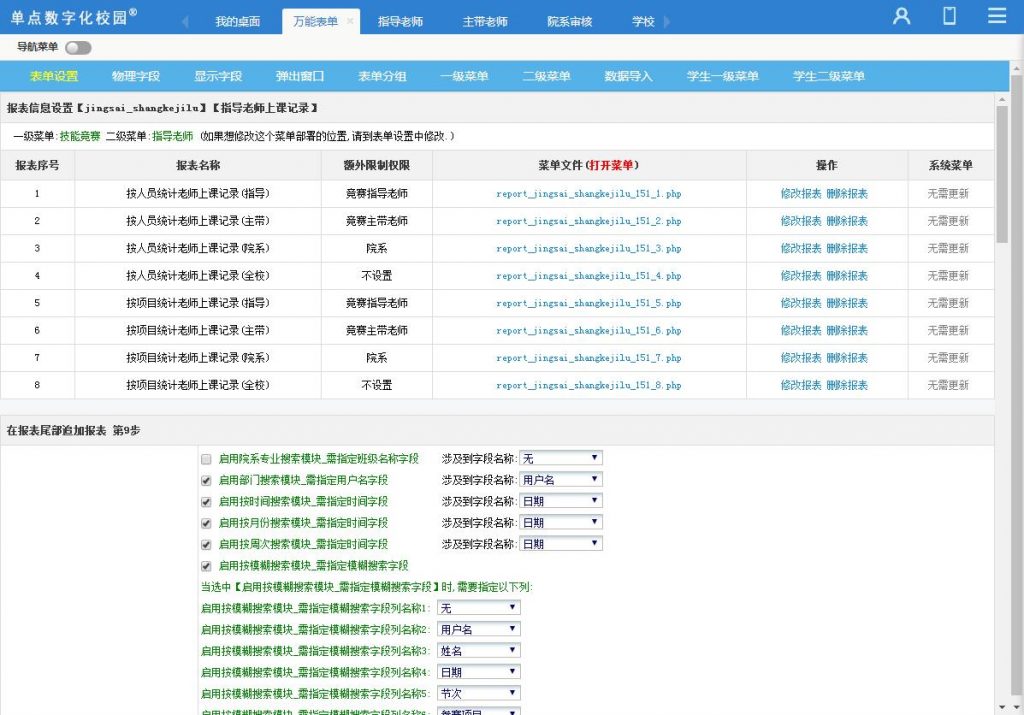
Task: Click the left tab scroll arrow
Action: 185,22
